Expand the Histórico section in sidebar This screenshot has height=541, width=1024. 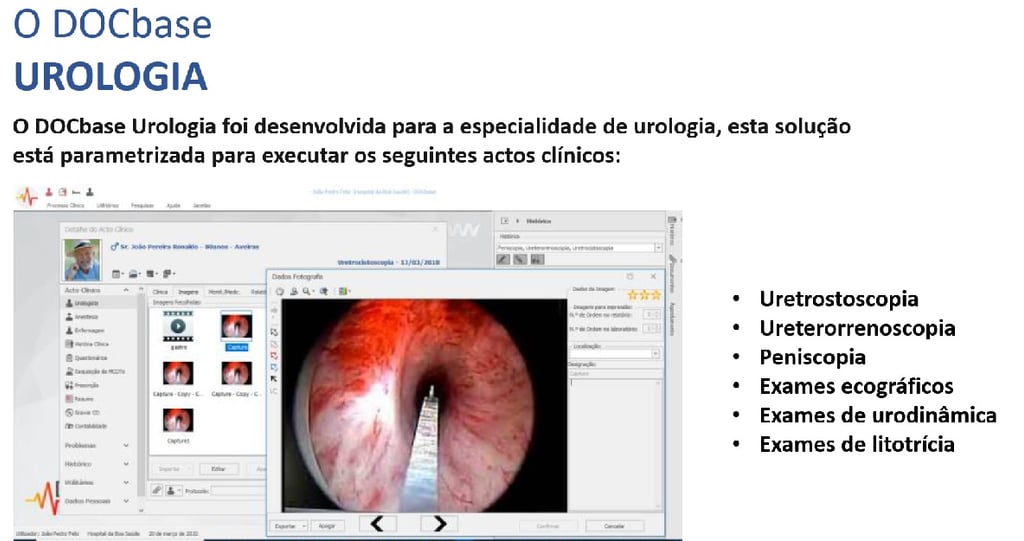(x=126, y=464)
